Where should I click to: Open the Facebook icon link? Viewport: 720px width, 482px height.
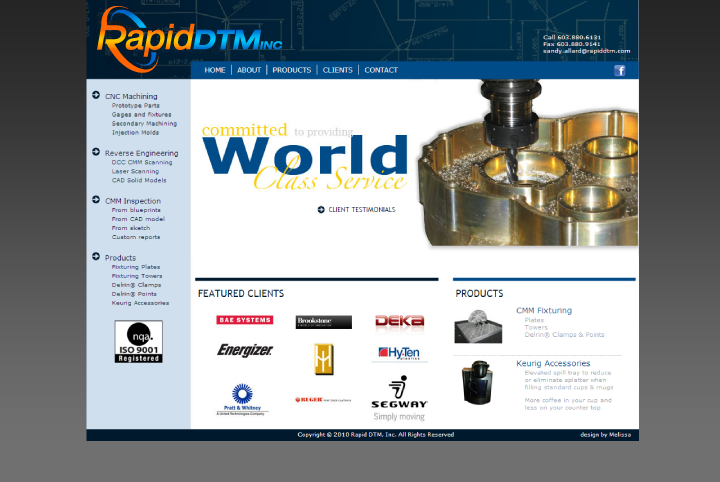pos(619,71)
